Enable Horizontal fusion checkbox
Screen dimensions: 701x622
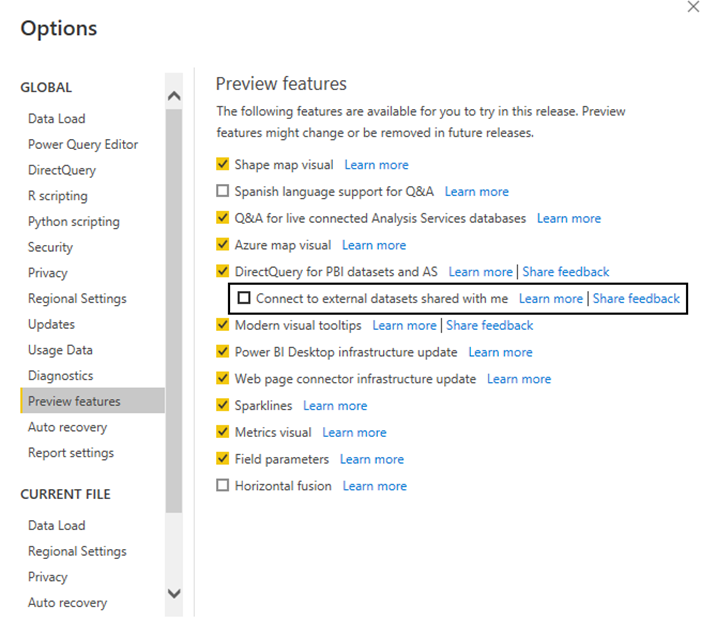[x=223, y=486]
